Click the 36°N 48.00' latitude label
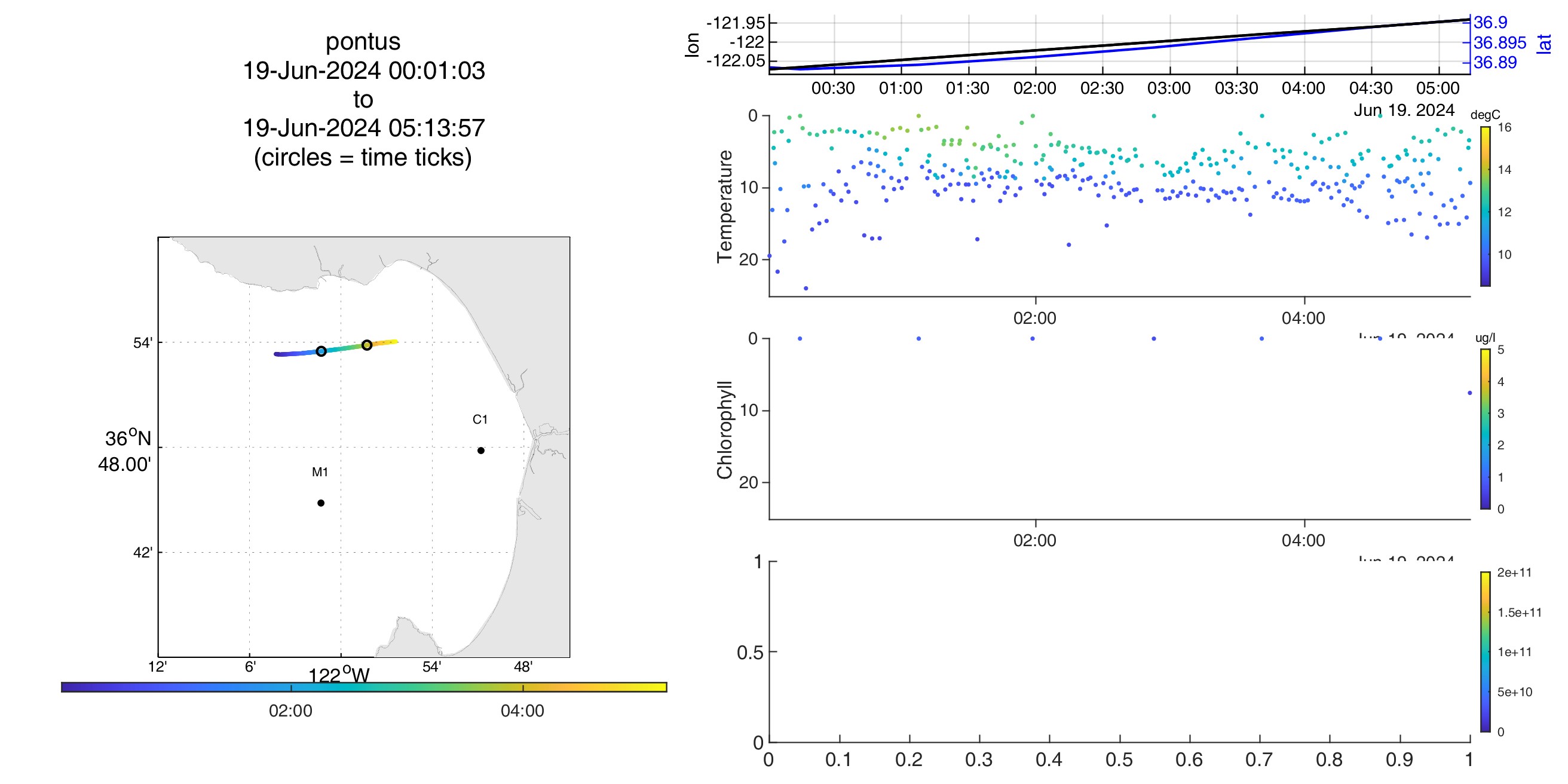1568x784 pixels. pyautogui.click(x=125, y=451)
